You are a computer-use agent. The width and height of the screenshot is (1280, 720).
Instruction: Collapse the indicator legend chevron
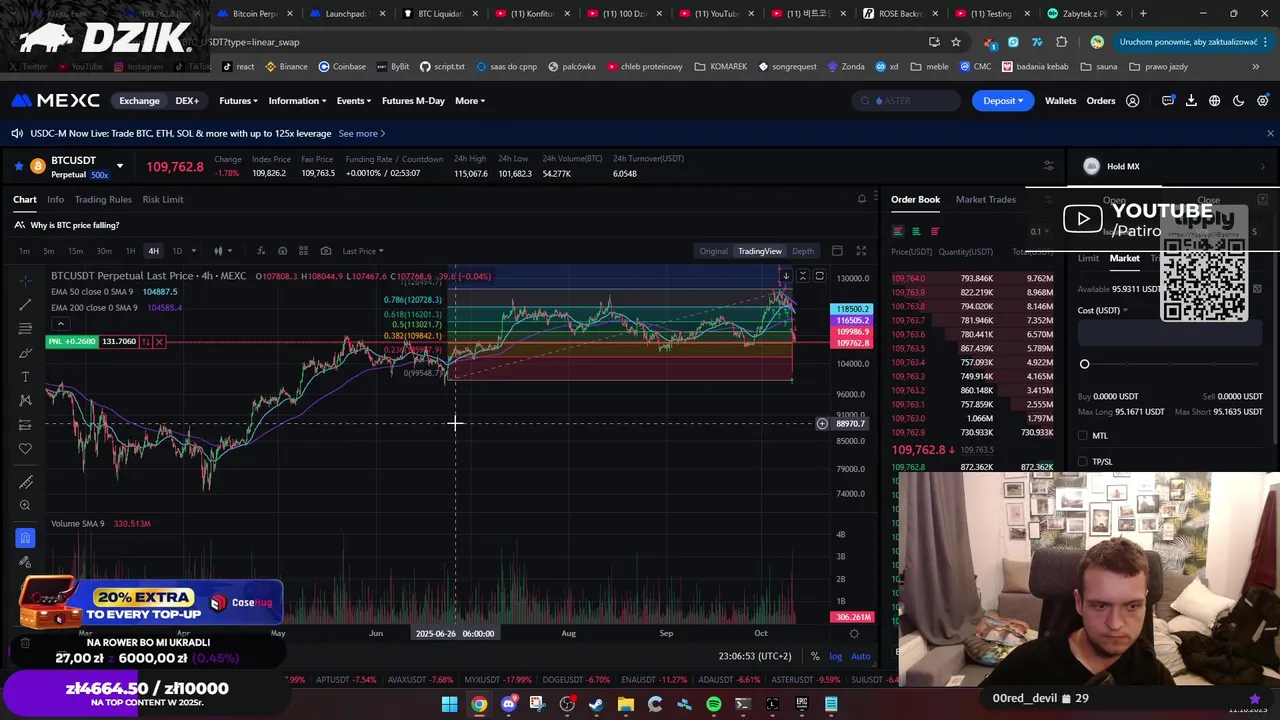61,323
